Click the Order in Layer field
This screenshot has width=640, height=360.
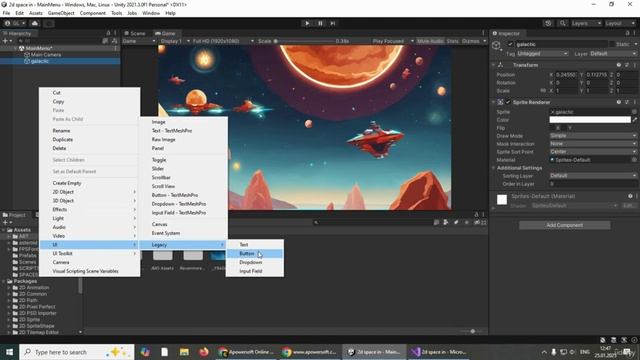[593, 184]
